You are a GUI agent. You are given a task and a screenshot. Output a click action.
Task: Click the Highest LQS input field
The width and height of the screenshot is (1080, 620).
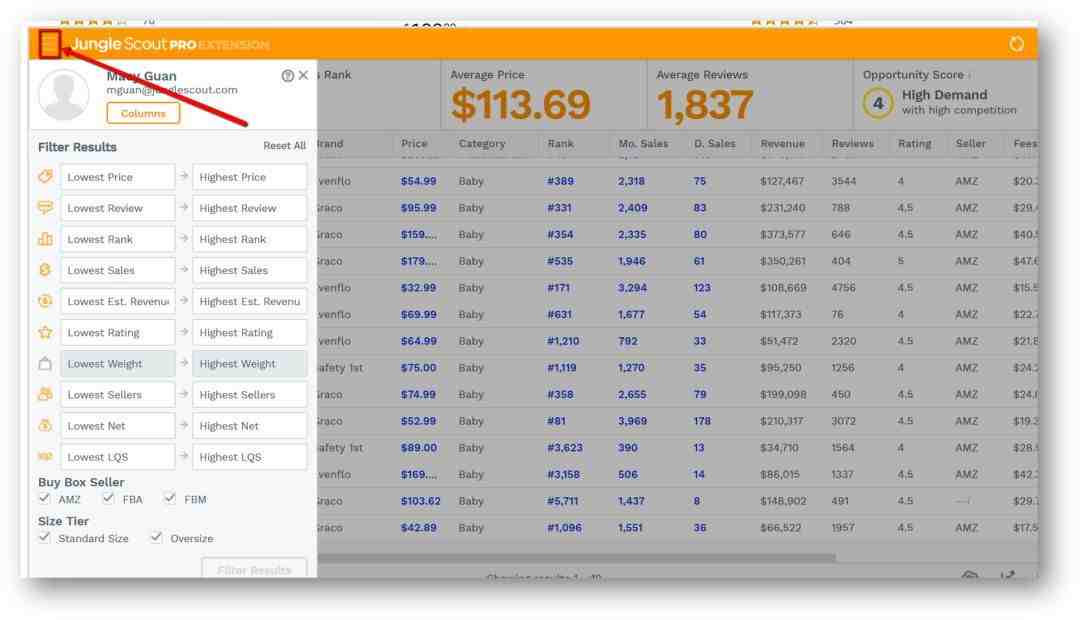coord(249,457)
